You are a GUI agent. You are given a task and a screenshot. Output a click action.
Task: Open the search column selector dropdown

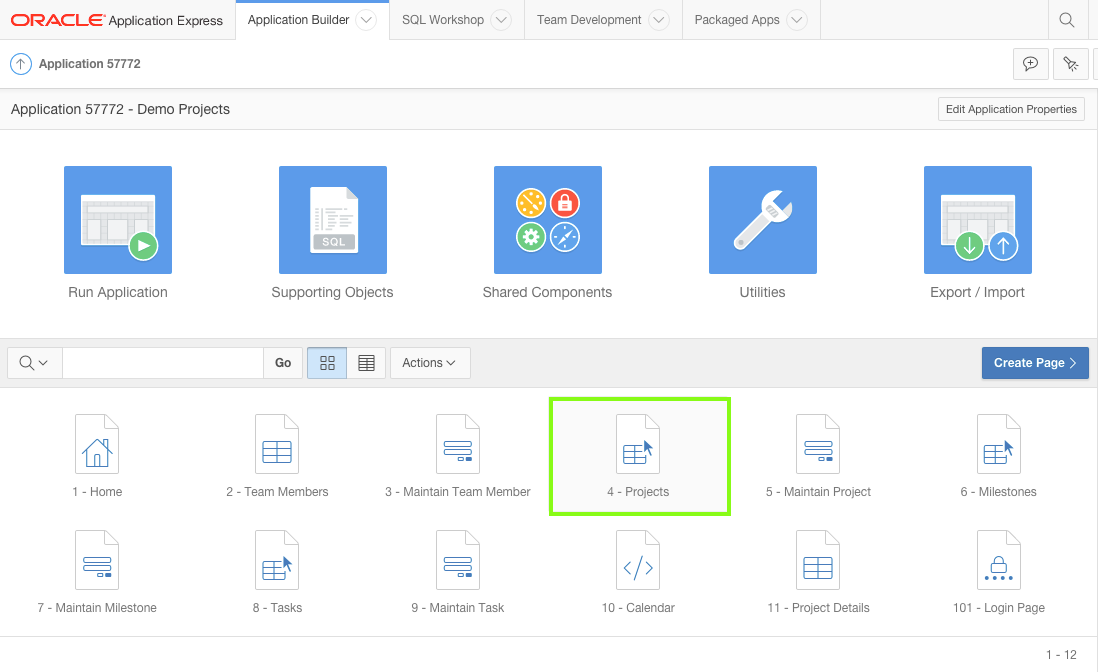tap(34, 363)
